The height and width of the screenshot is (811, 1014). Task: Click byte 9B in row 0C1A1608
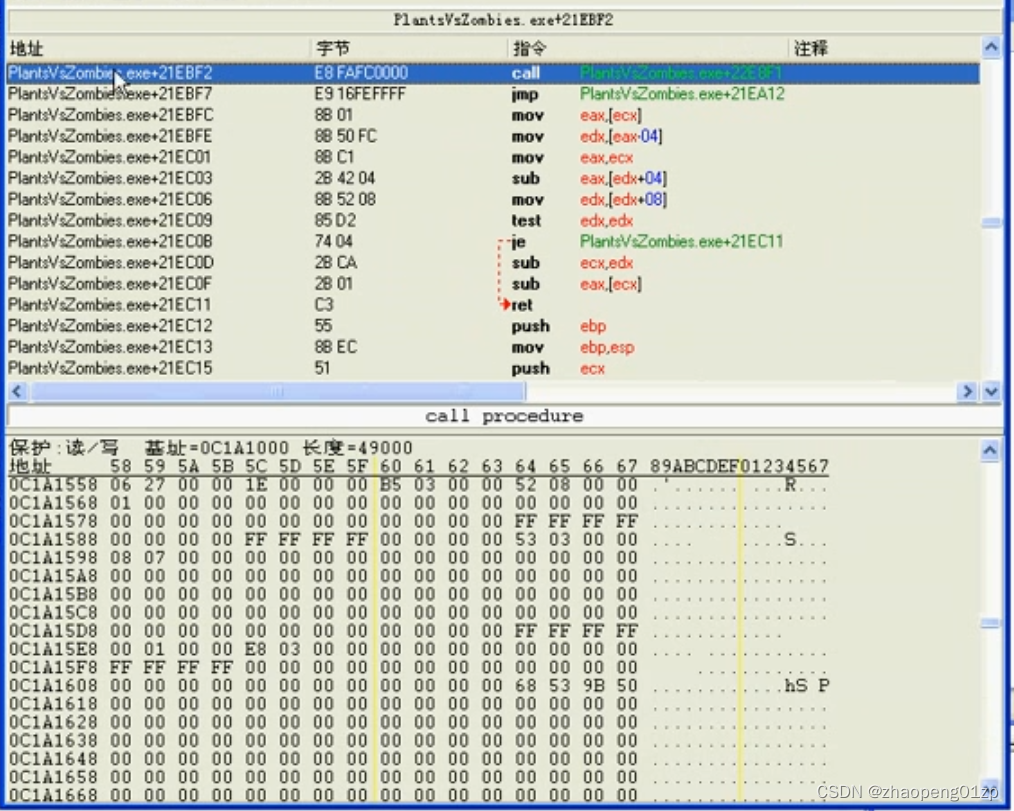coord(593,686)
